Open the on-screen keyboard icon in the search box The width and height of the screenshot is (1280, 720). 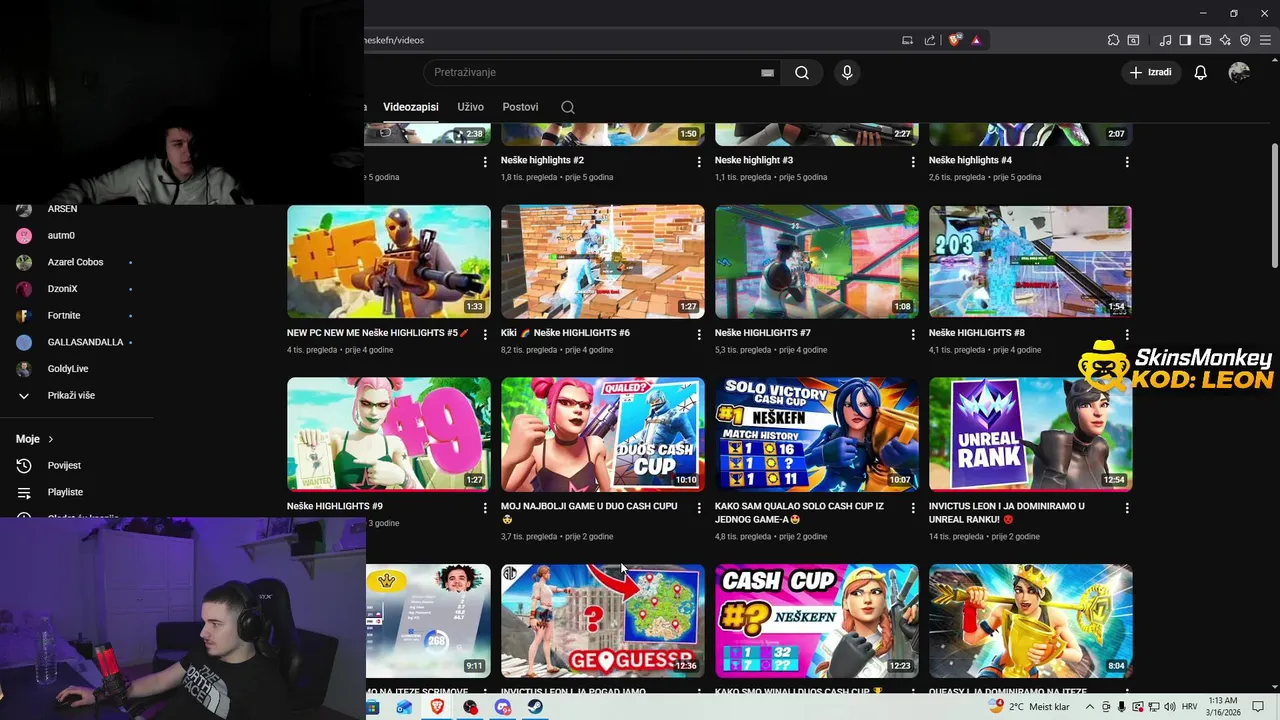pos(767,73)
